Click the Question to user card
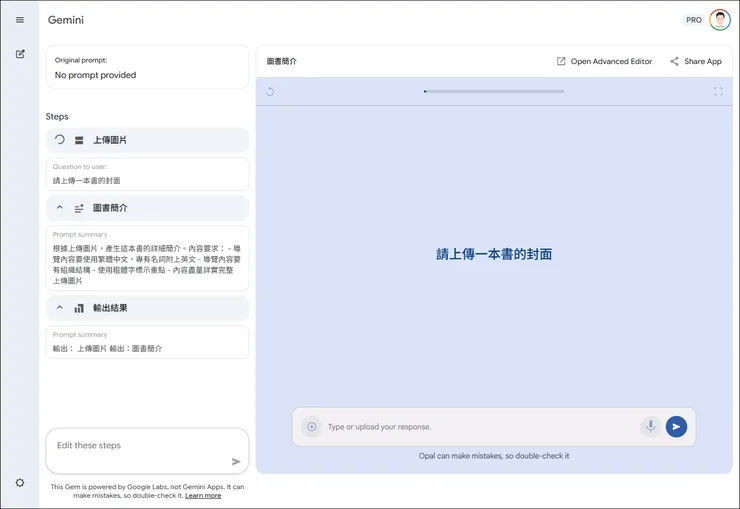Viewport: 740px width, 509px height. tap(147, 174)
